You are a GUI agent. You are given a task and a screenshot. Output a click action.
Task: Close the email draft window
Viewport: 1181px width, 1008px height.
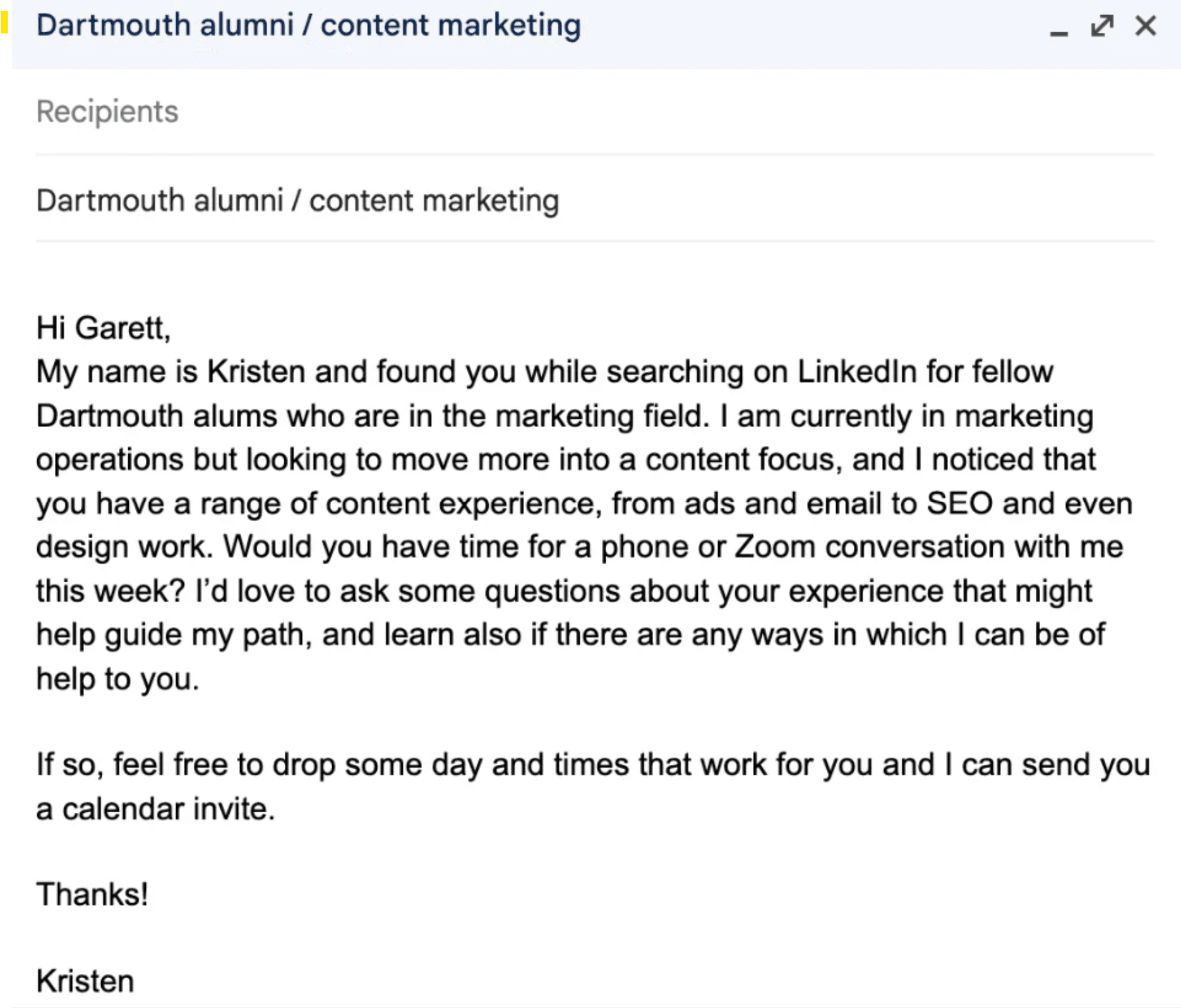pos(1146,26)
